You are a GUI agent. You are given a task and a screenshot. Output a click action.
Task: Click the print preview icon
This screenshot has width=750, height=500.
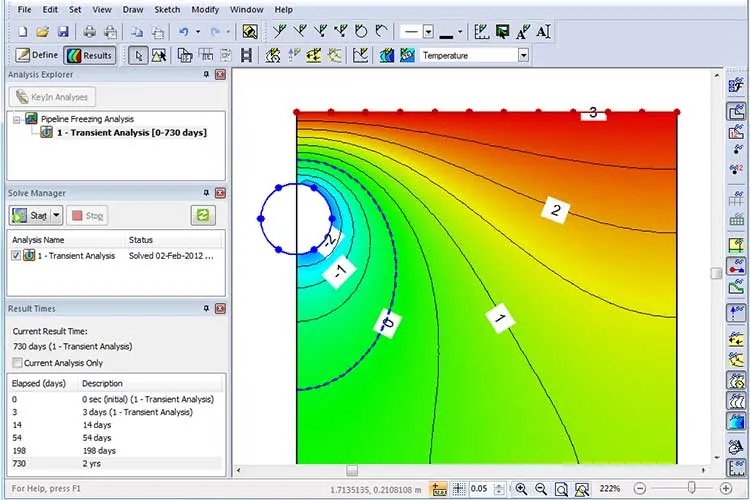[x=110, y=32]
